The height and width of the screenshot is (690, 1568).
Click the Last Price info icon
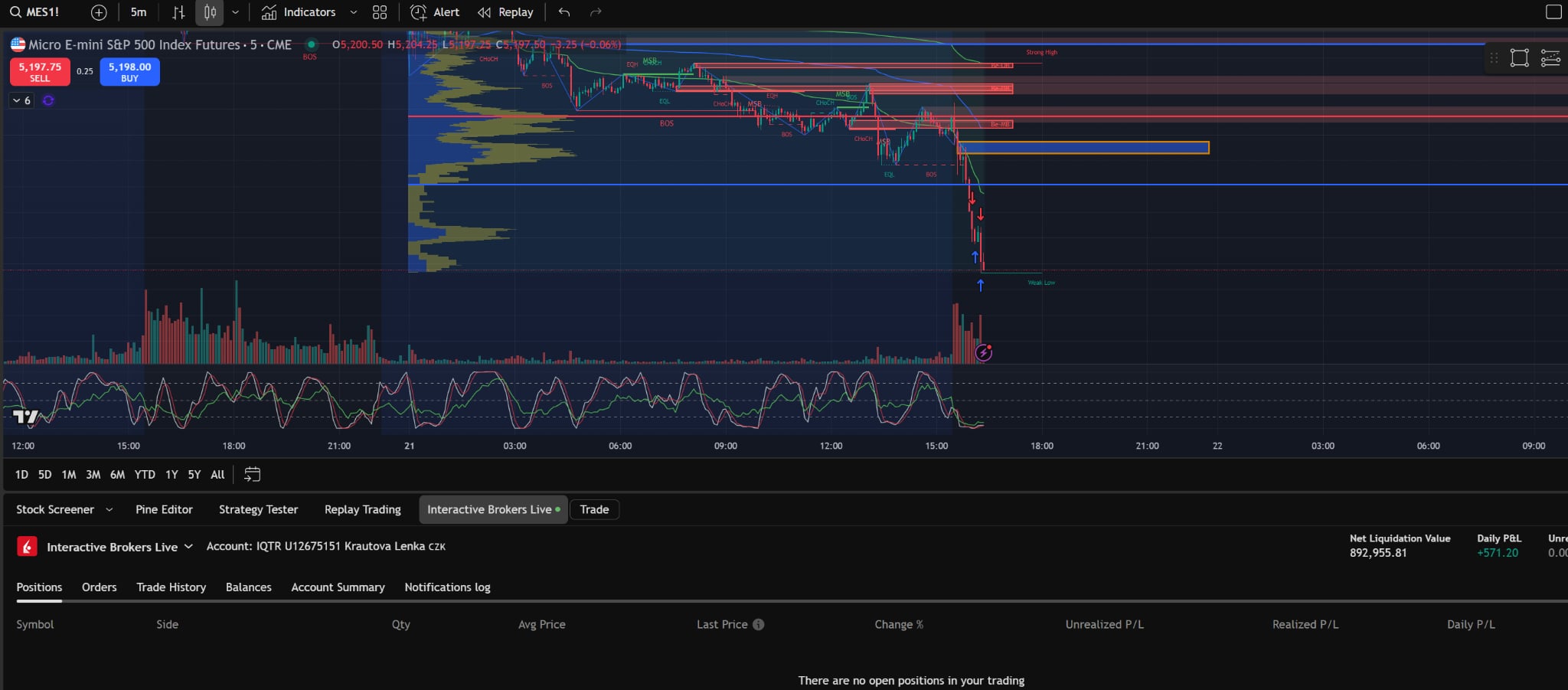tap(759, 624)
